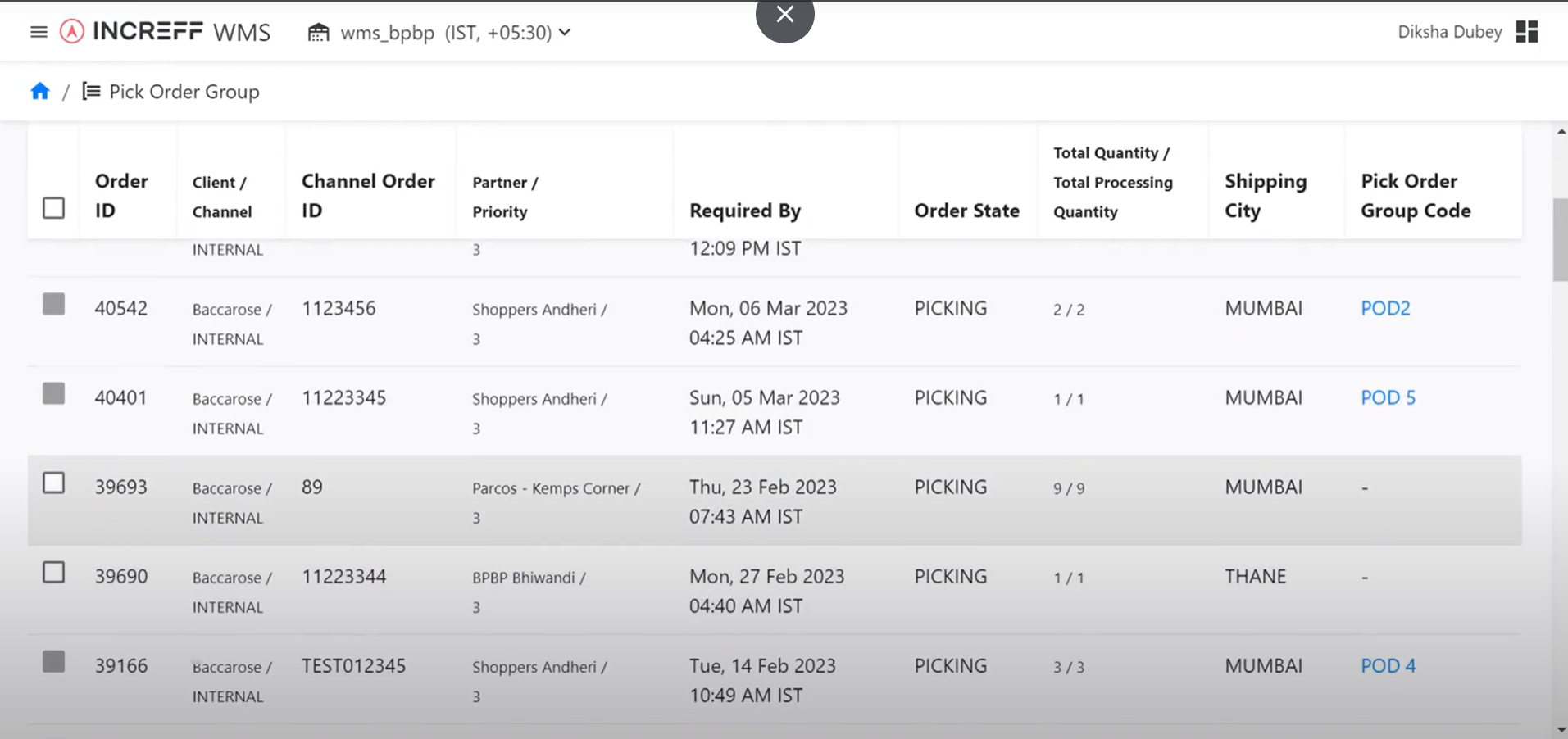Close the overlay with the X button
Viewport: 1568px width, 739px height.
(784, 13)
